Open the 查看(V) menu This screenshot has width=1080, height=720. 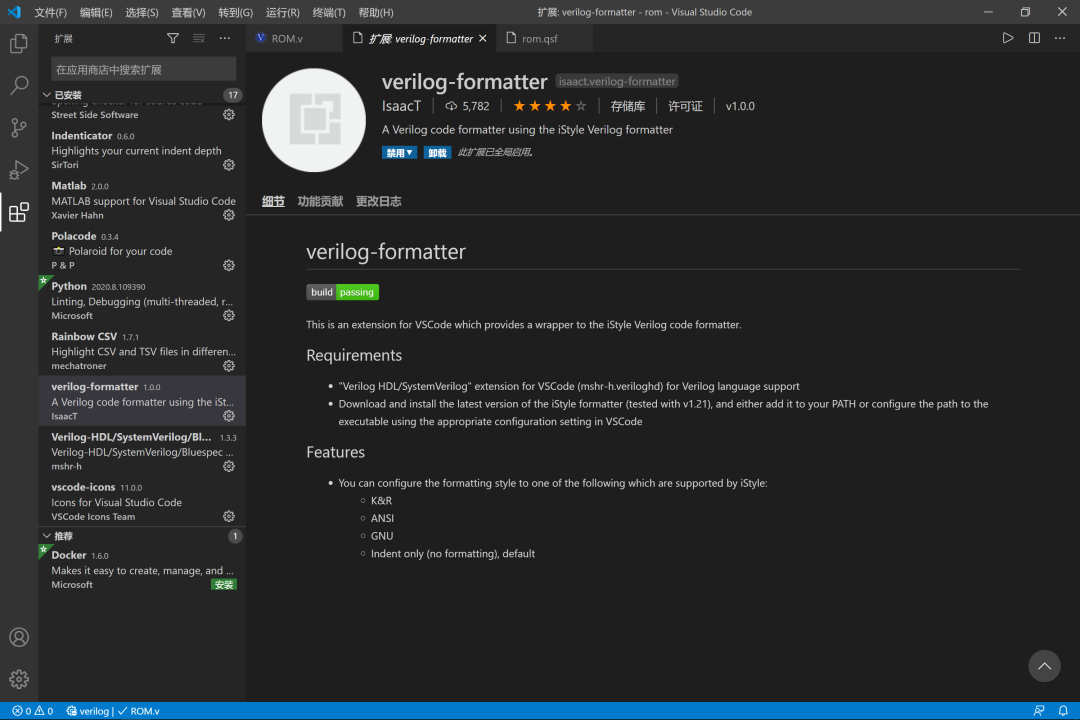tap(188, 12)
